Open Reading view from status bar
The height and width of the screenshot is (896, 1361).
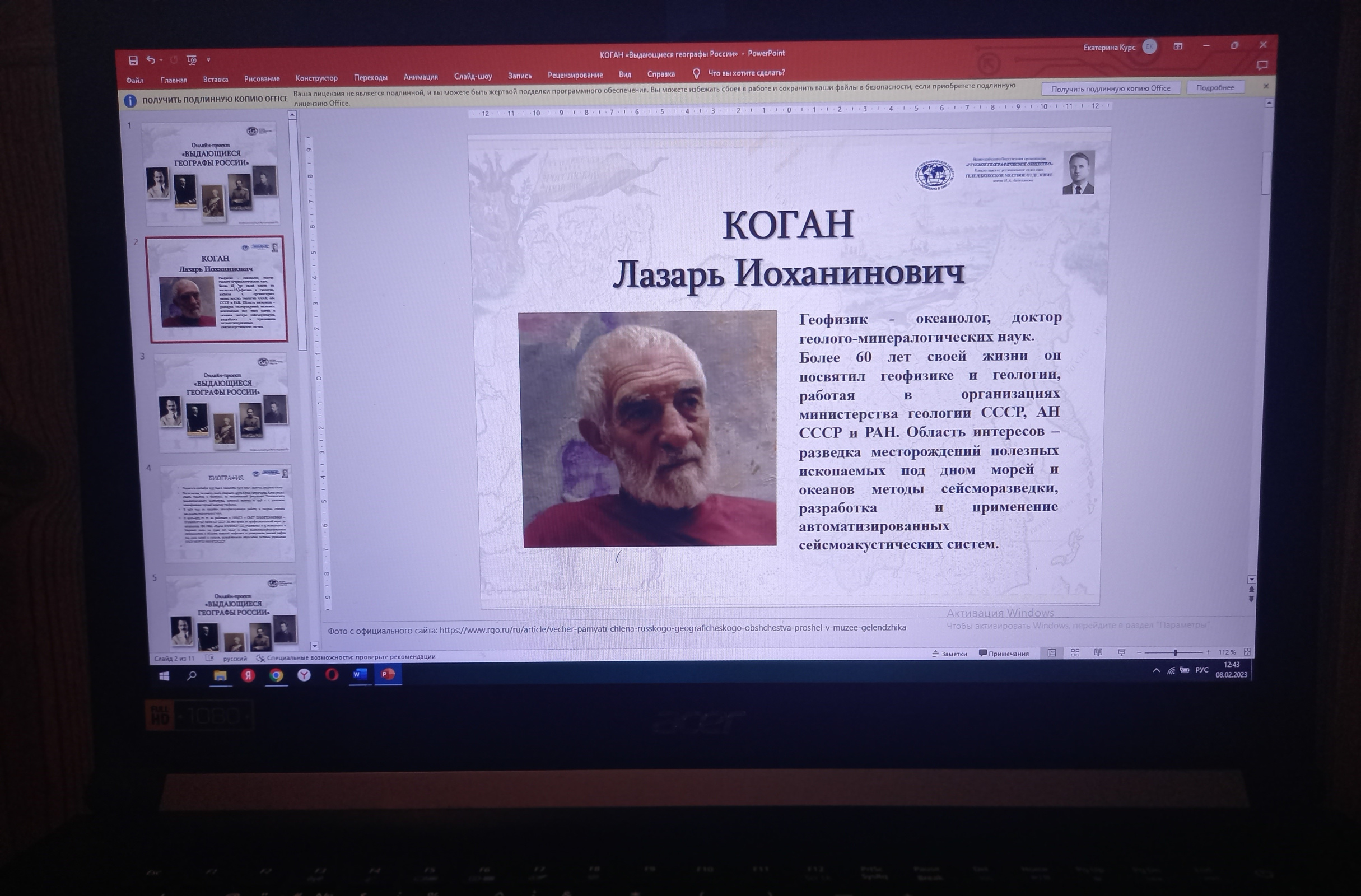point(1098,653)
